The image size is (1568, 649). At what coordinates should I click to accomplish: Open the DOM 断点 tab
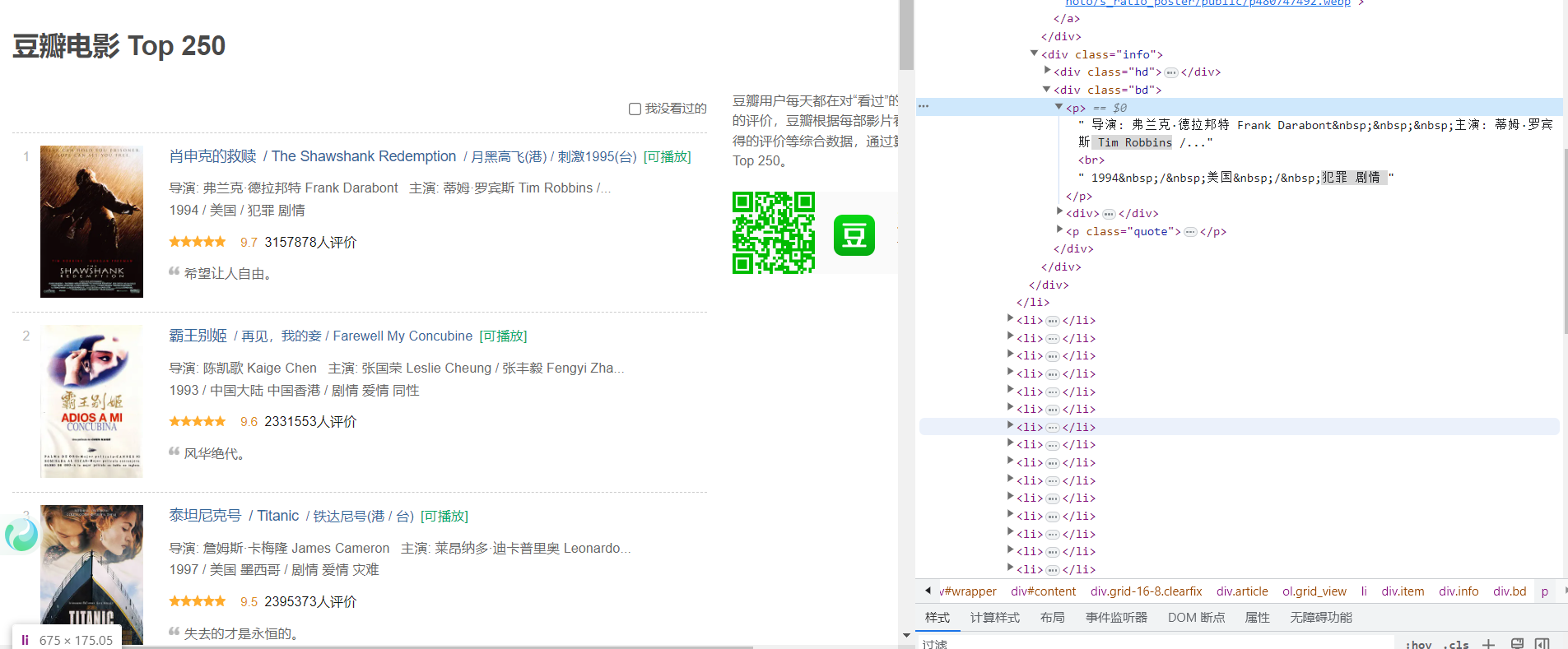tap(1196, 618)
